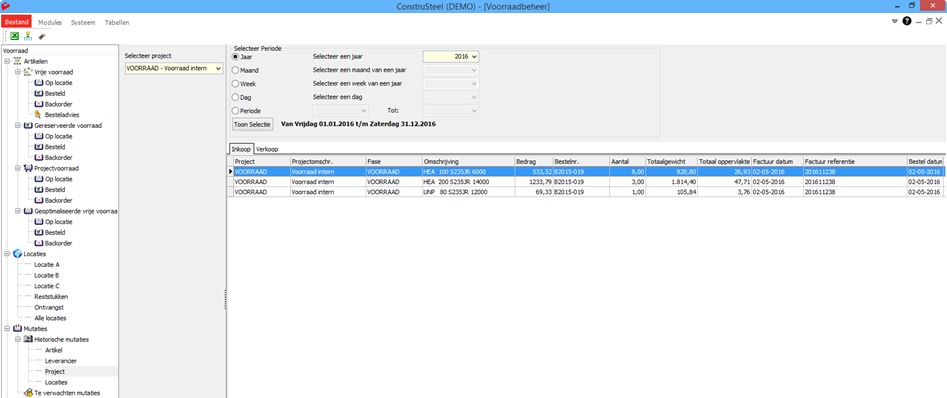This screenshot has width=947, height=398.
Task: Select the Periode radio button
Action: click(x=236, y=111)
